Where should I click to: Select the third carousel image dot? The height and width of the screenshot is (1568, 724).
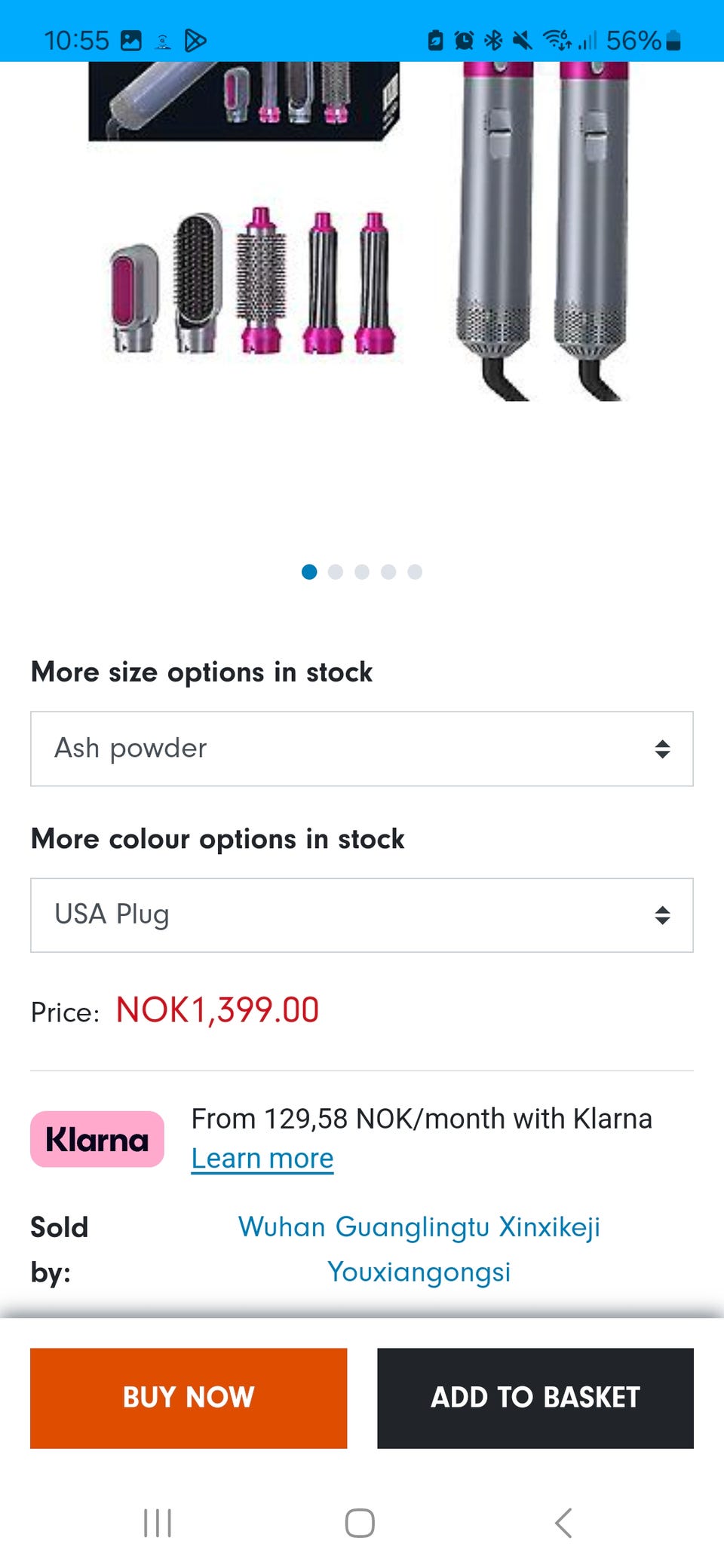[362, 572]
